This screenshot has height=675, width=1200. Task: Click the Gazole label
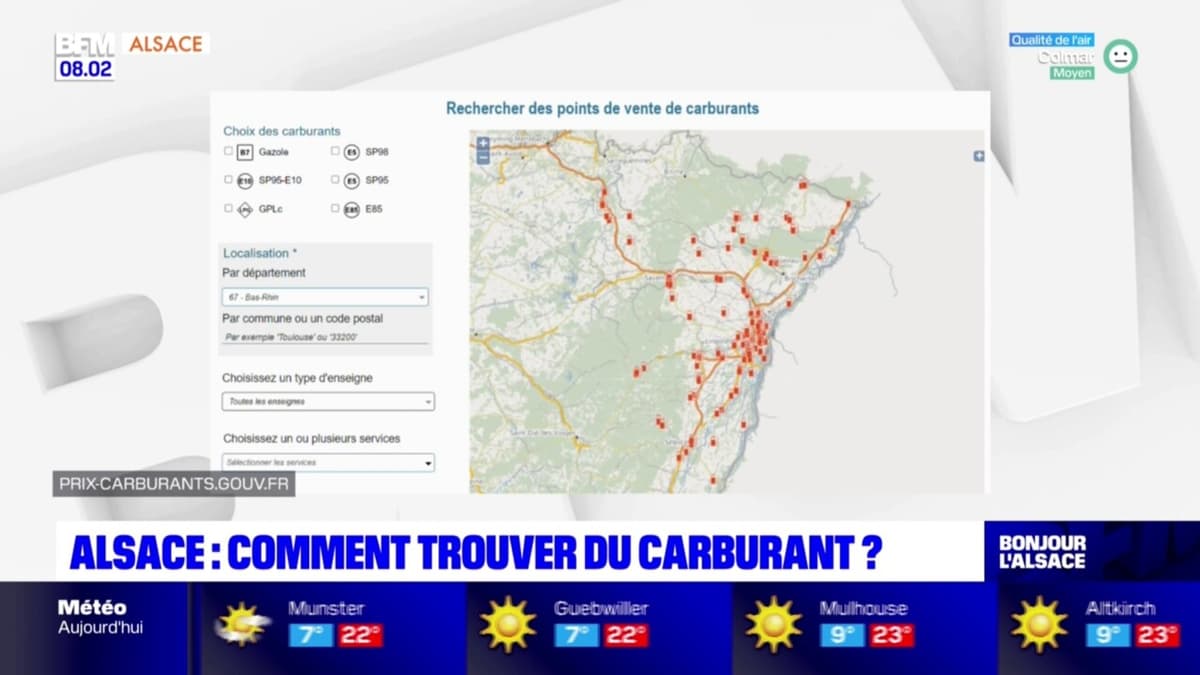click(x=274, y=152)
